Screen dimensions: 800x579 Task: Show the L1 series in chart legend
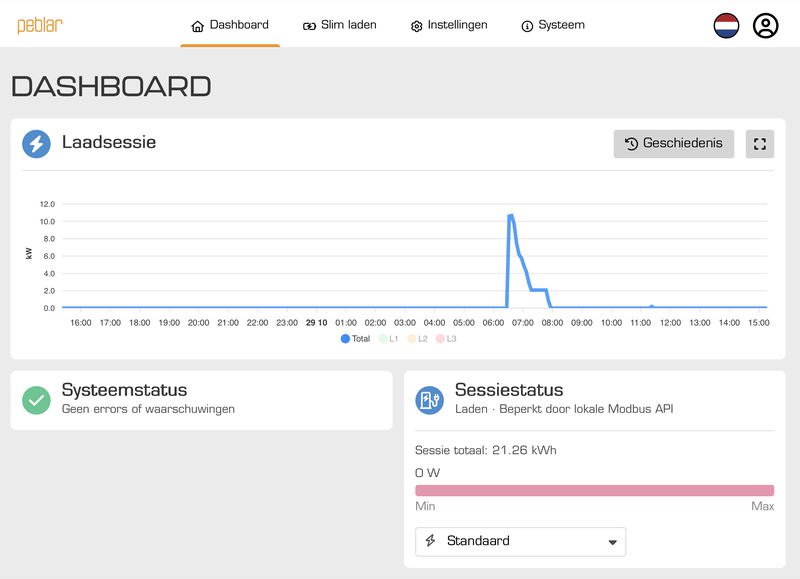pyautogui.click(x=388, y=339)
